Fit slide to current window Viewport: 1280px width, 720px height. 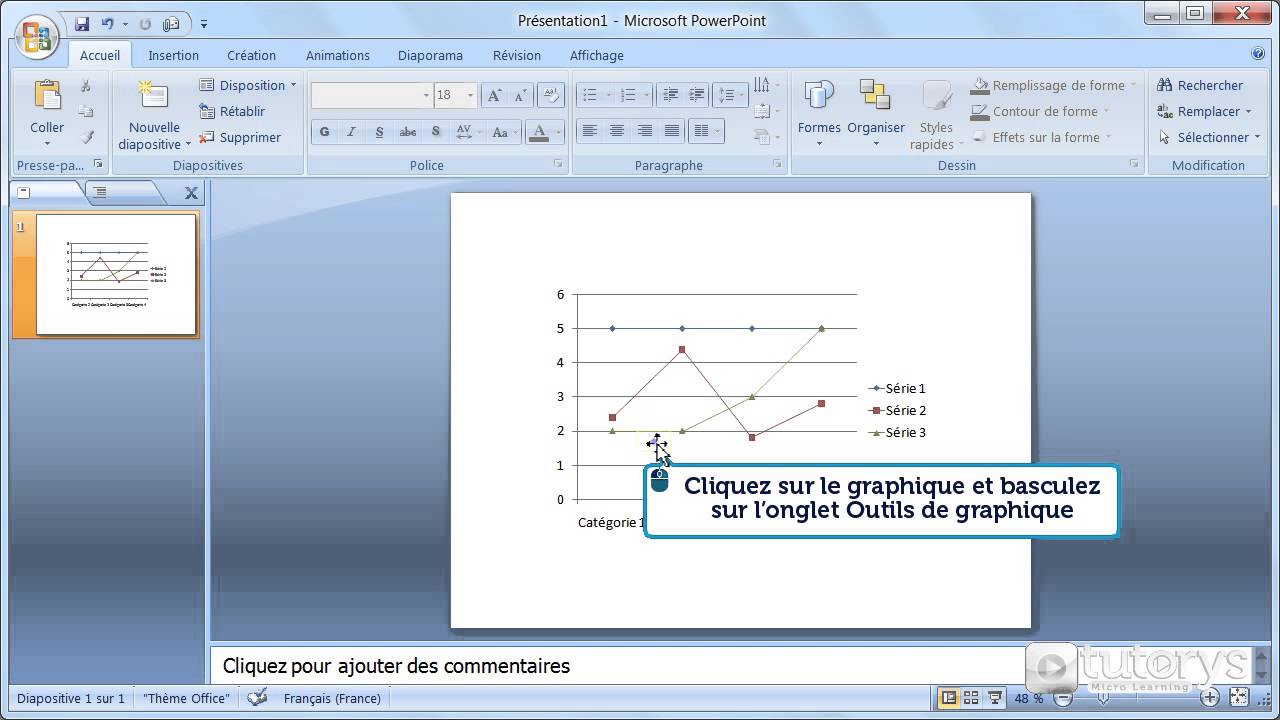click(x=1239, y=698)
